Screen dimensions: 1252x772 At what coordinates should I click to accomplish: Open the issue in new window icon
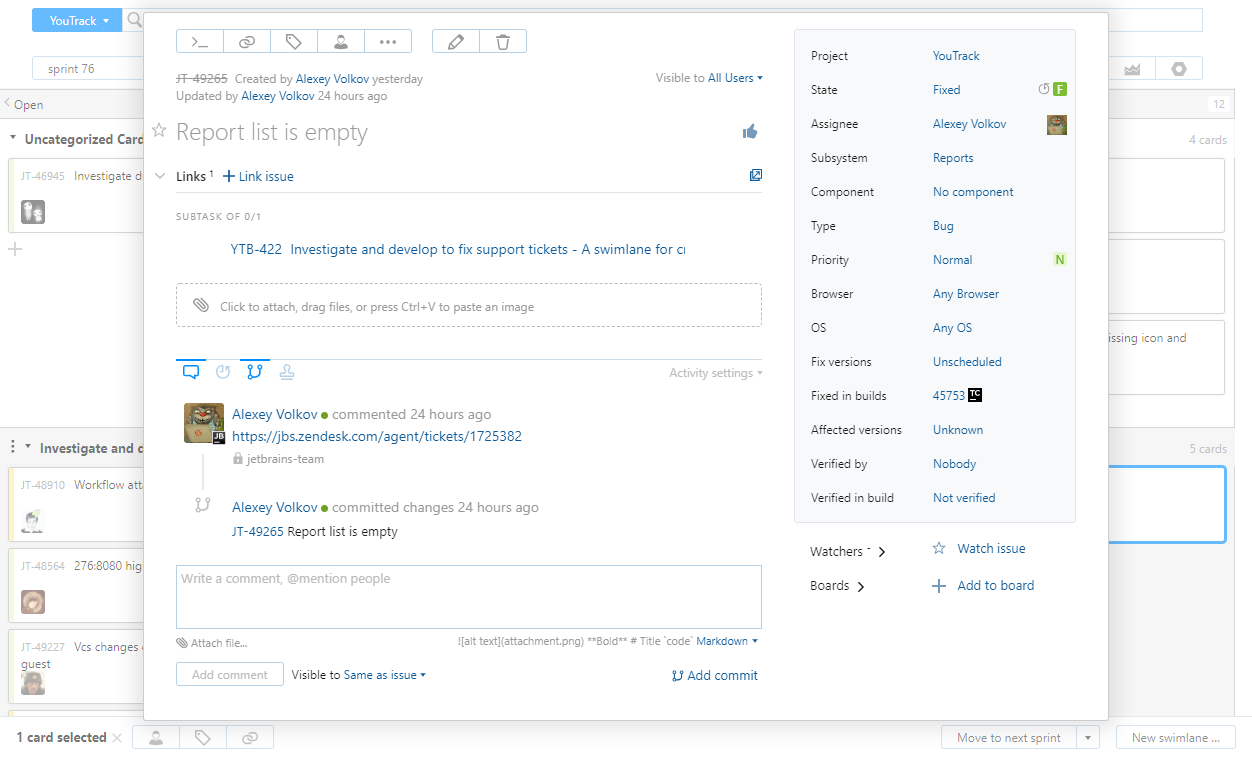(756, 175)
